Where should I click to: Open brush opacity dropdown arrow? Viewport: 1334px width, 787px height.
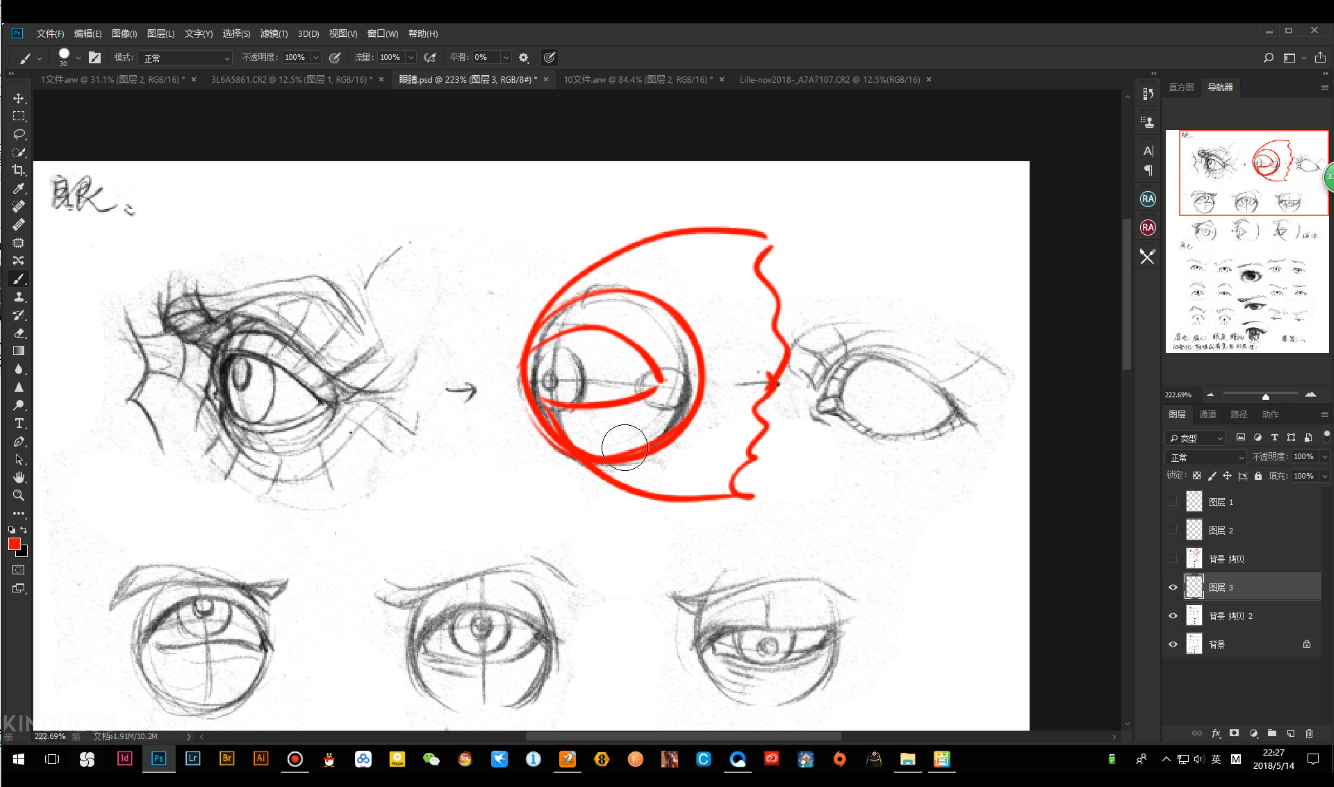tap(316, 58)
